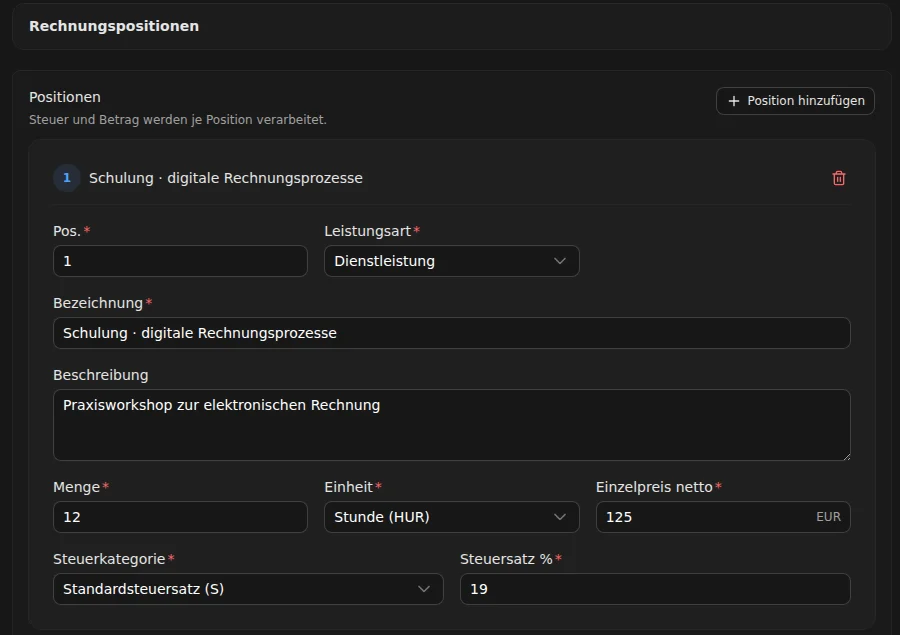Image resolution: width=900 pixels, height=635 pixels.
Task: Click the Beschreibung label
Action: pyautogui.click(x=100, y=375)
